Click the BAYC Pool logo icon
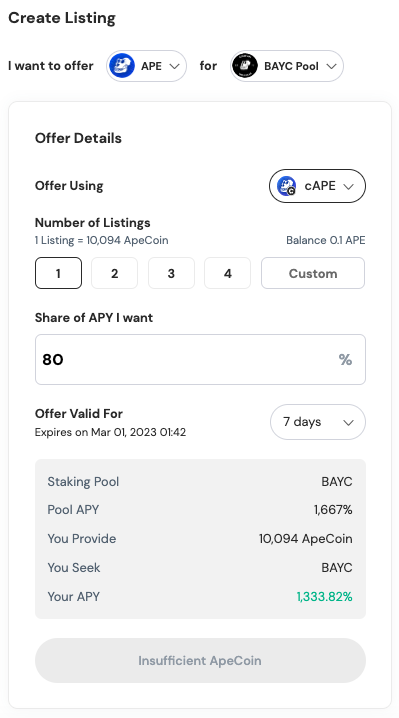The width and height of the screenshot is (399, 718). [x=245, y=66]
